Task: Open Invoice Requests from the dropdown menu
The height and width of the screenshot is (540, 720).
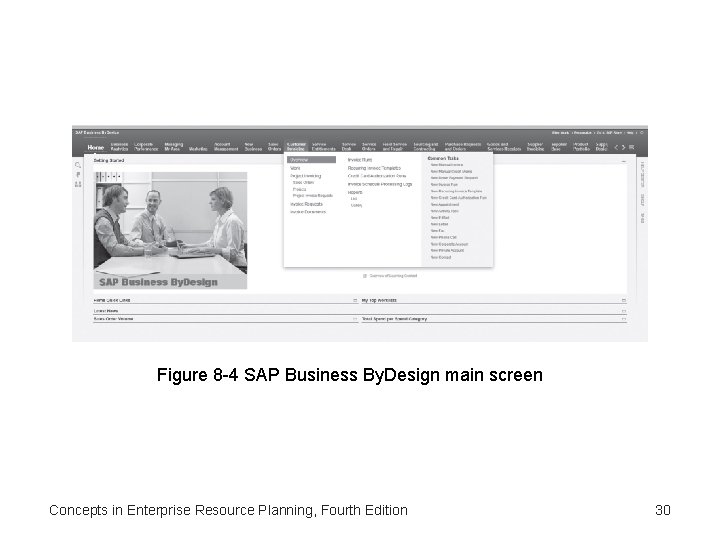Action: [306, 204]
